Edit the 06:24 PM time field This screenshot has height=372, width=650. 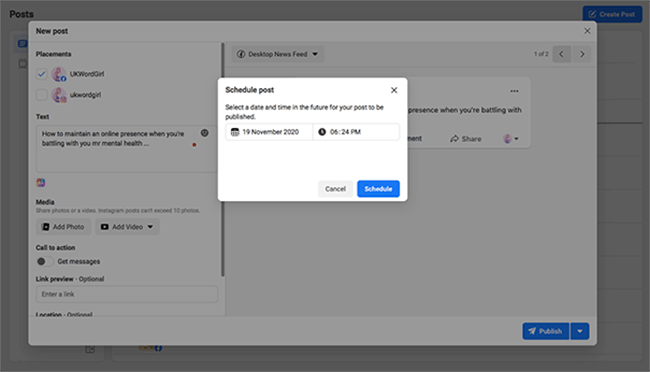click(x=357, y=132)
